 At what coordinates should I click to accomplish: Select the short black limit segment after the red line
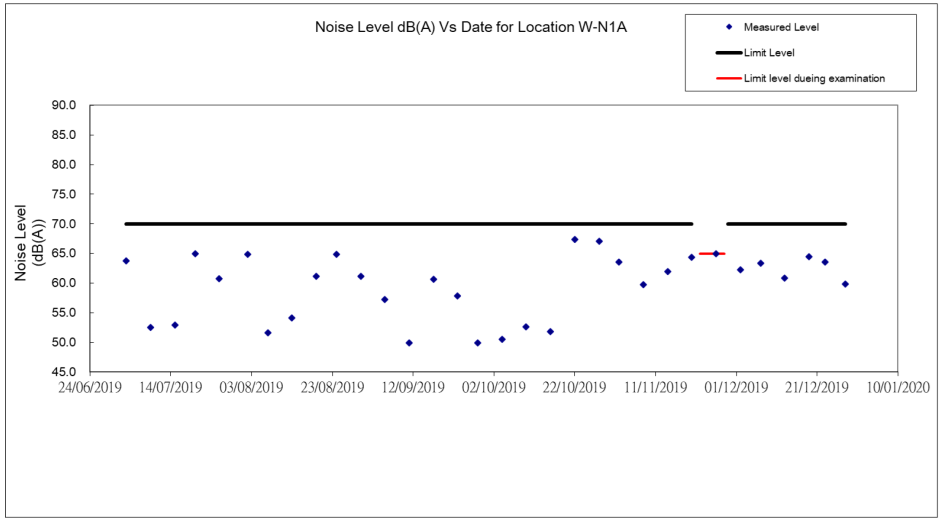(x=786, y=224)
